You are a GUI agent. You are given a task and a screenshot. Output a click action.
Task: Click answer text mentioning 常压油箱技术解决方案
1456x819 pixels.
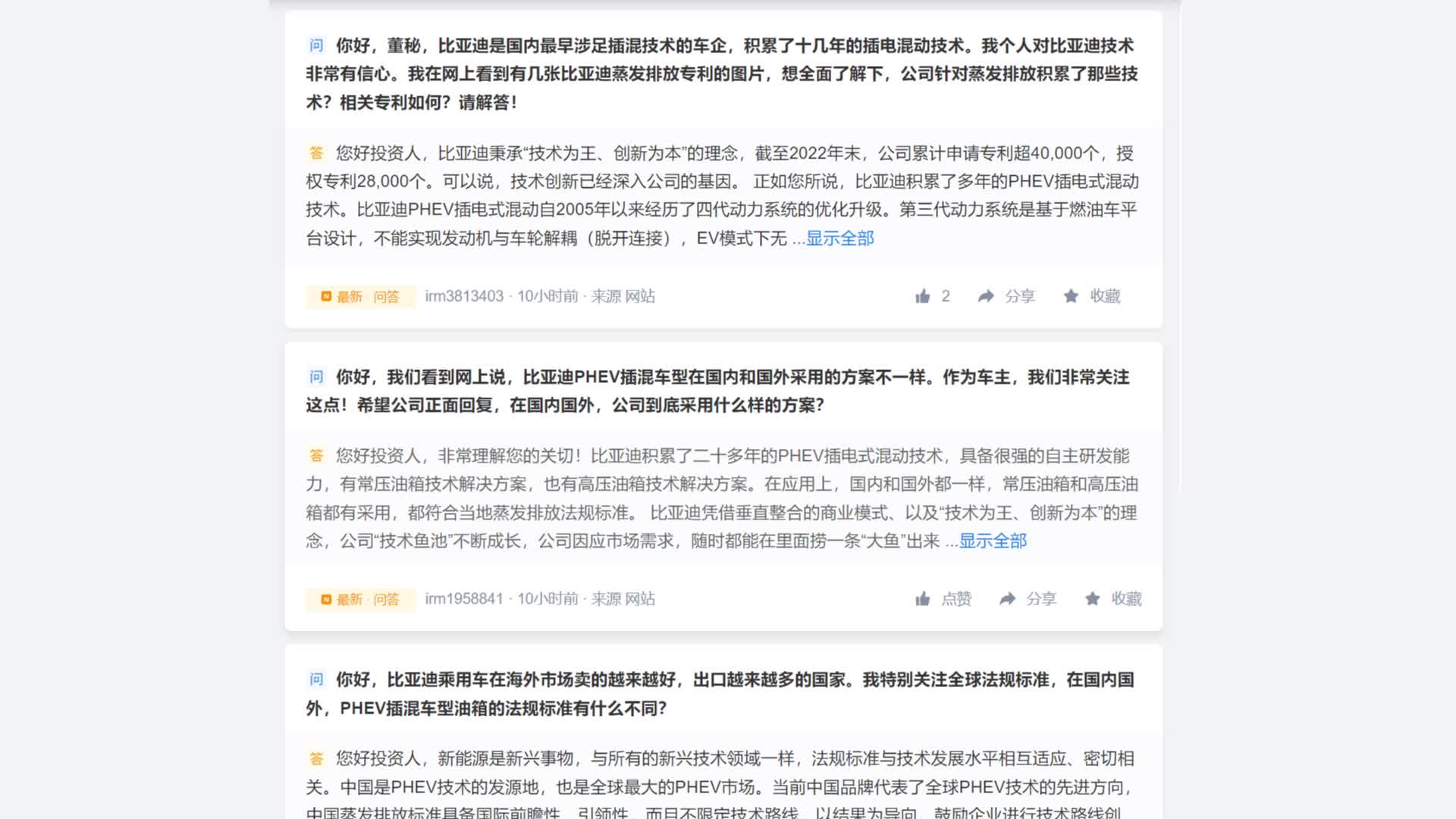722,498
